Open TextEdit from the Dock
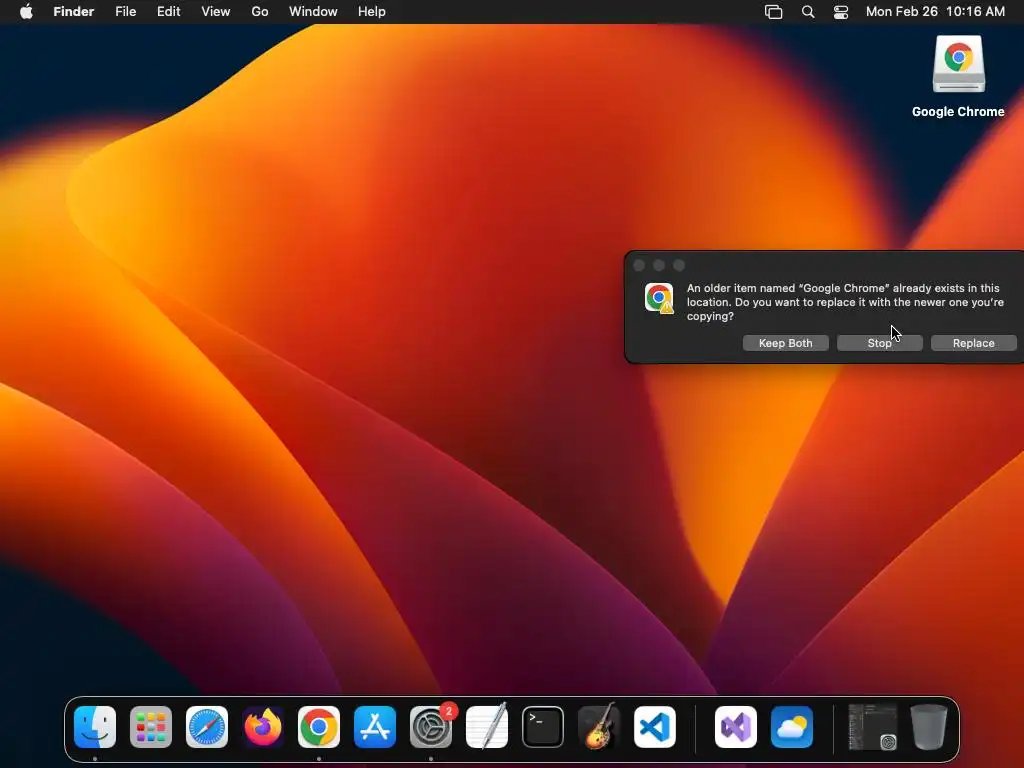1024x768 pixels. click(x=487, y=727)
